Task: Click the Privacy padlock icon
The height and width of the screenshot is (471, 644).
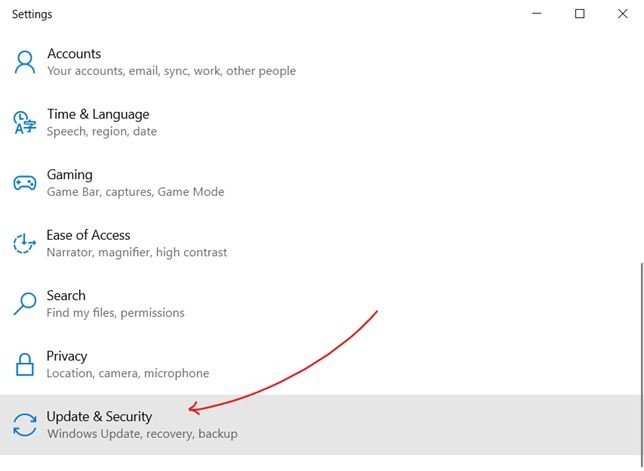Action: tap(24, 364)
